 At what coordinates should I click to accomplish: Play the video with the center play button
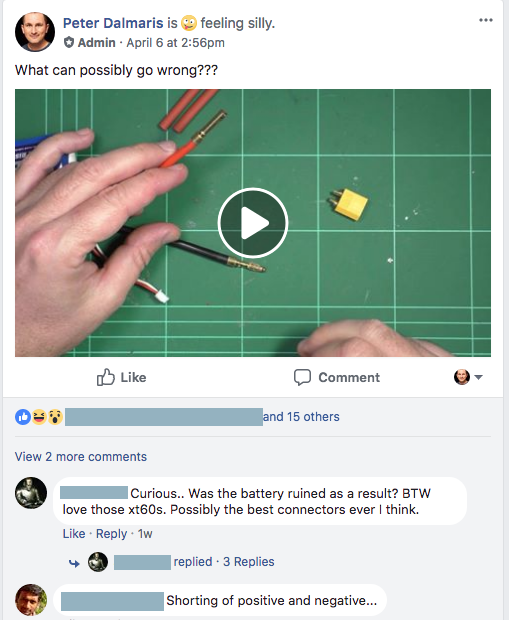pyautogui.click(x=253, y=223)
